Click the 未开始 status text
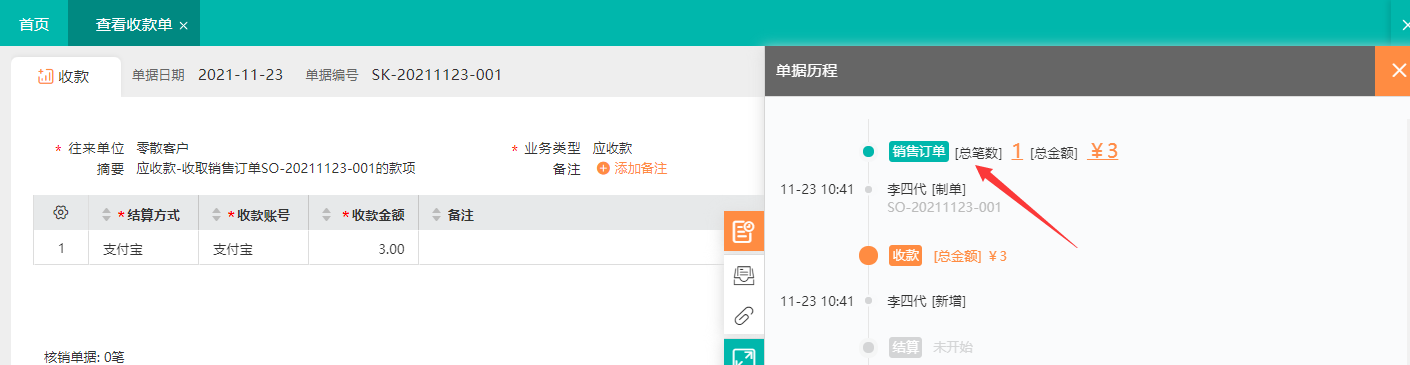 pos(952,347)
